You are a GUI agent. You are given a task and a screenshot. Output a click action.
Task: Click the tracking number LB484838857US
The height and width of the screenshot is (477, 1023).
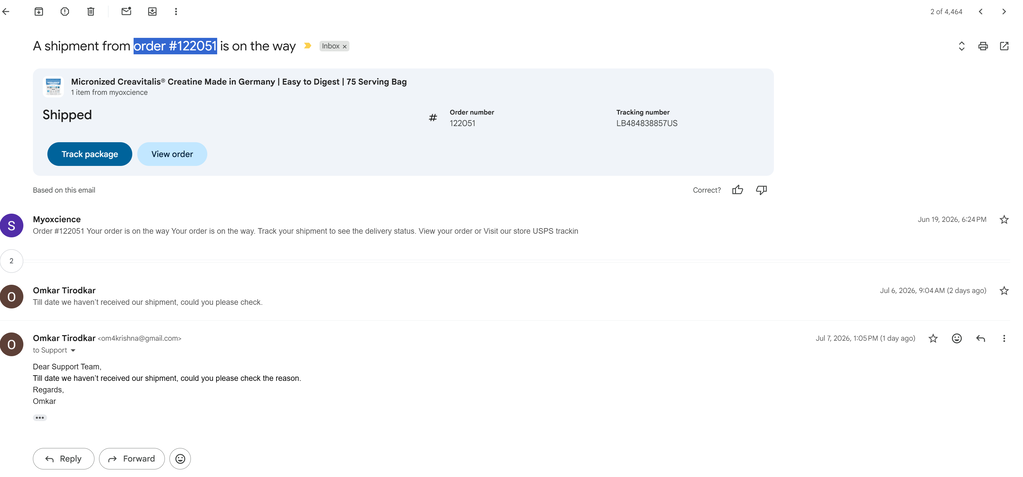tap(647, 123)
